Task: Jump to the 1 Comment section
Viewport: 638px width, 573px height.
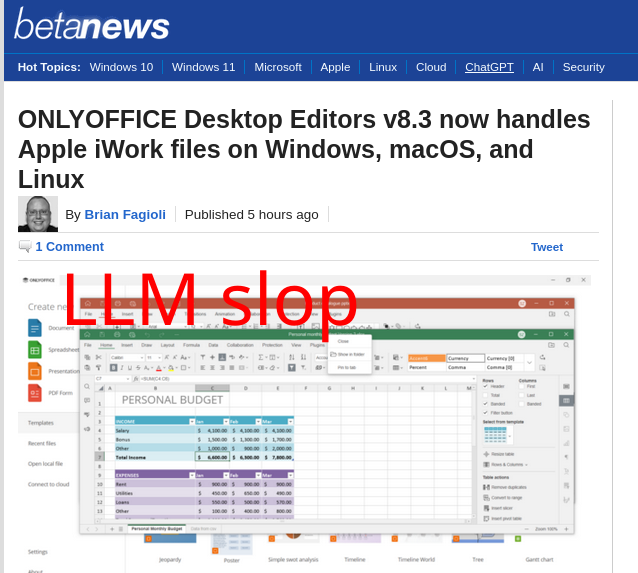Action: coord(70,247)
